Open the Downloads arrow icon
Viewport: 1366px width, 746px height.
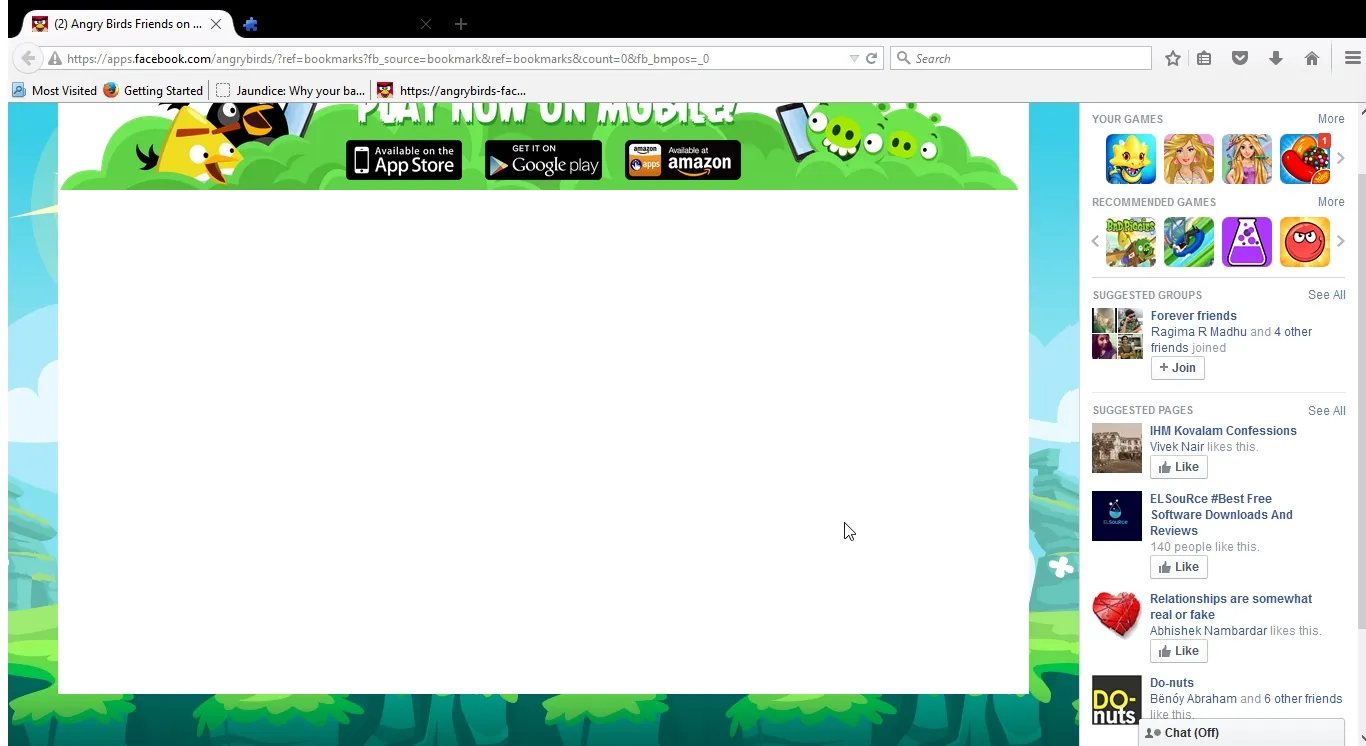[1275, 59]
